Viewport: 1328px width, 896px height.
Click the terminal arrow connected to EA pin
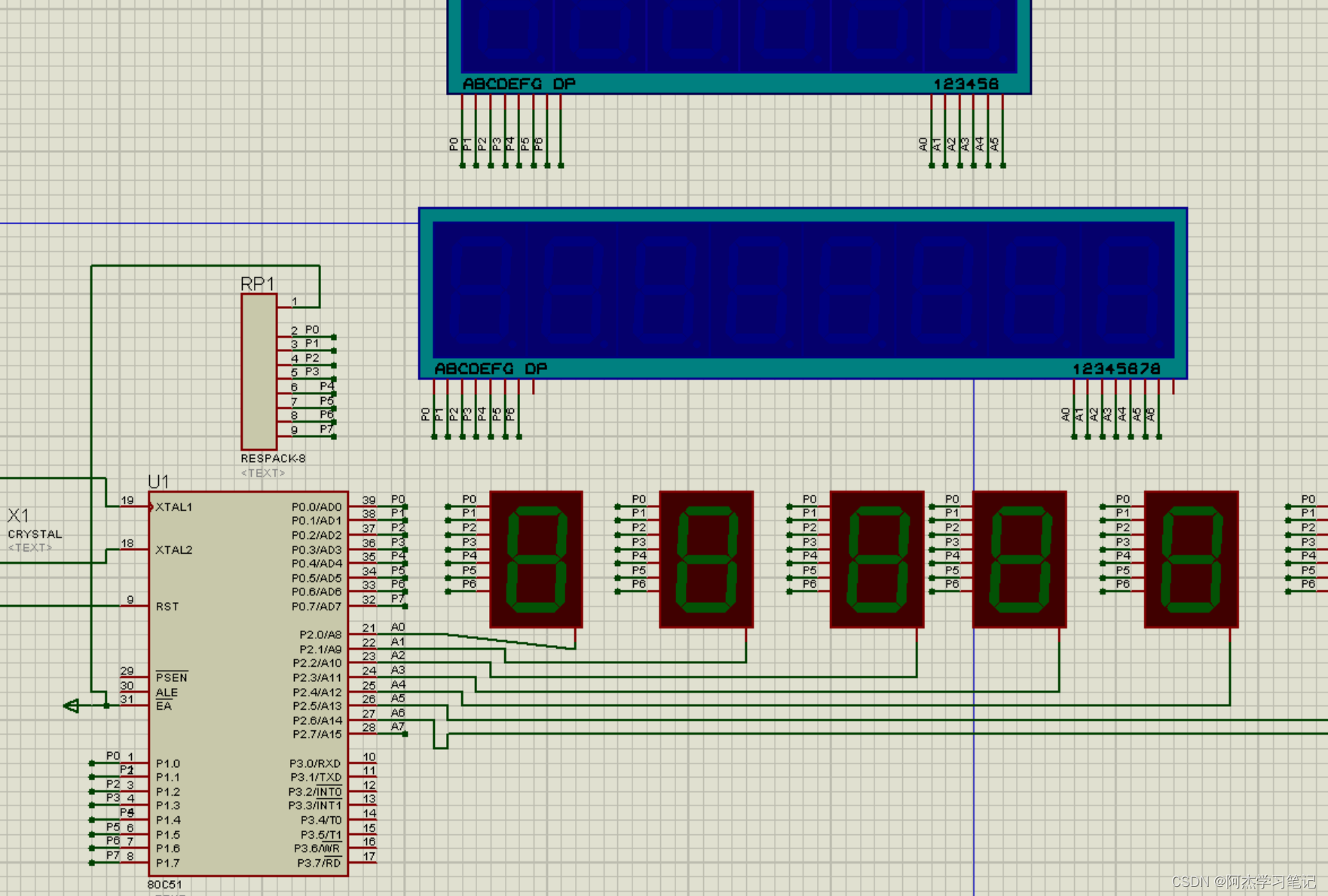click(x=72, y=706)
